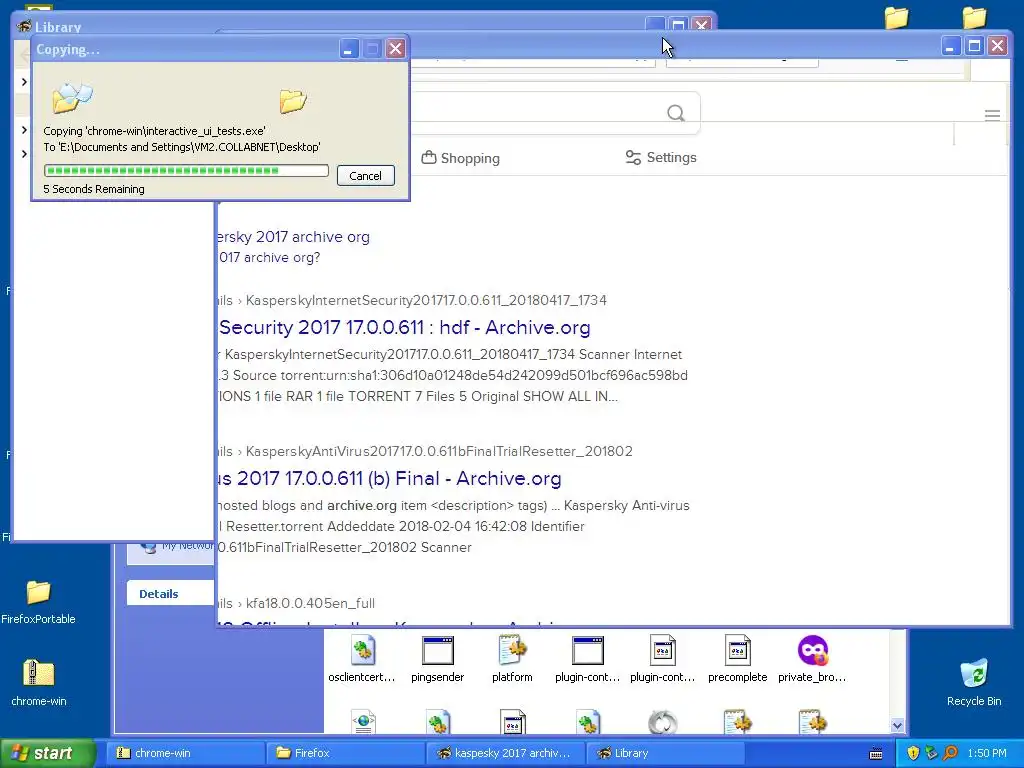Click the Safely Remove Hardware tray icon

coord(932,753)
